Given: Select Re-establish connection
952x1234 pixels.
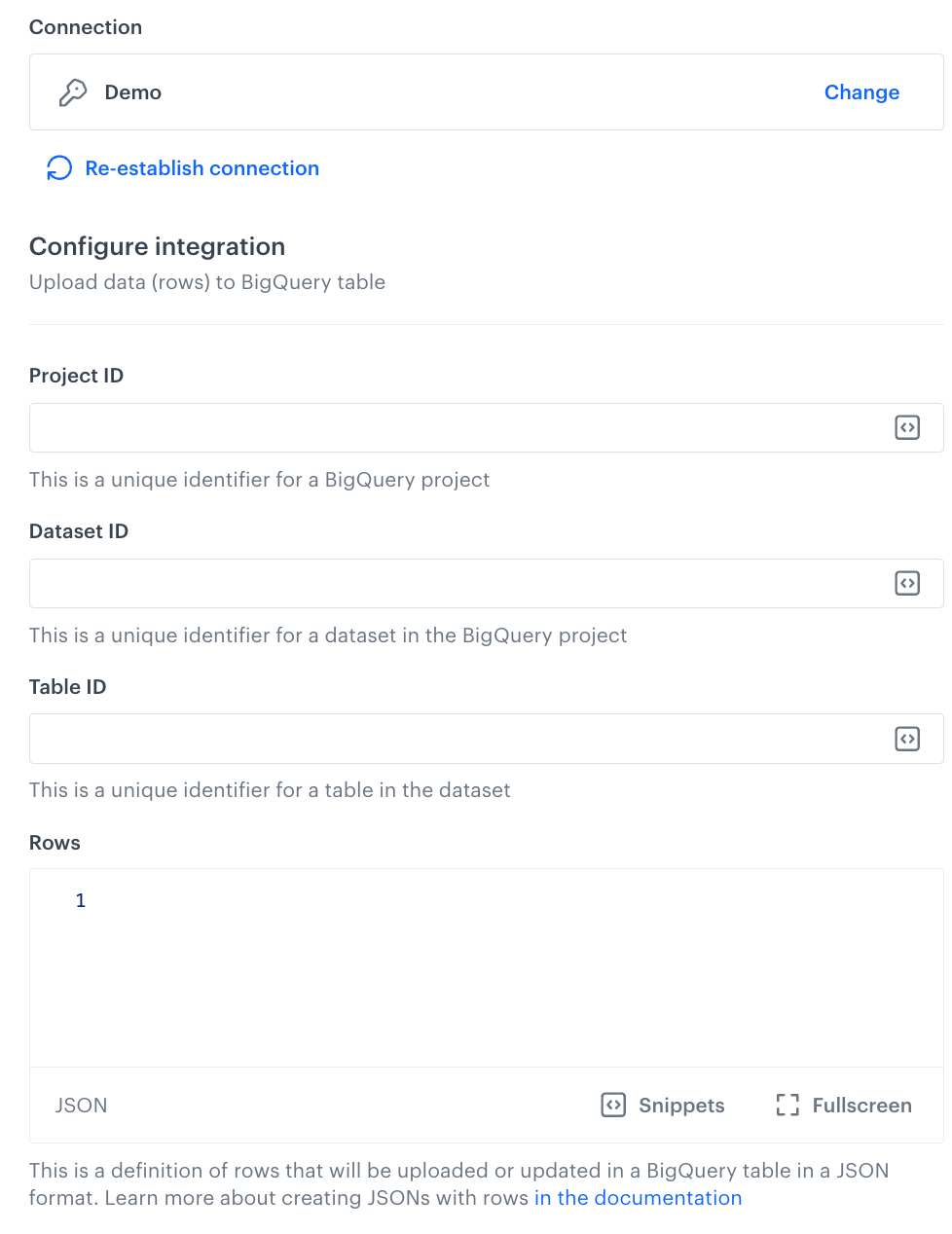Looking at the screenshot, I should pyautogui.click(x=201, y=167).
